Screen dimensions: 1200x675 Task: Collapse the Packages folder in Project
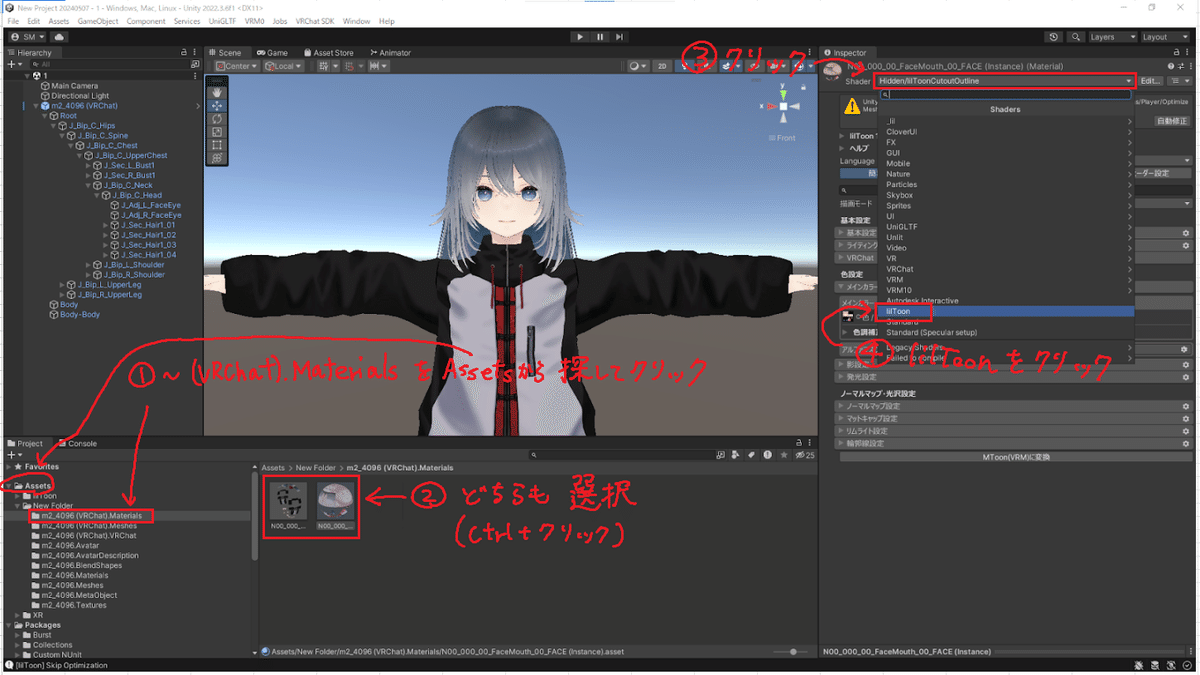[10, 625]
